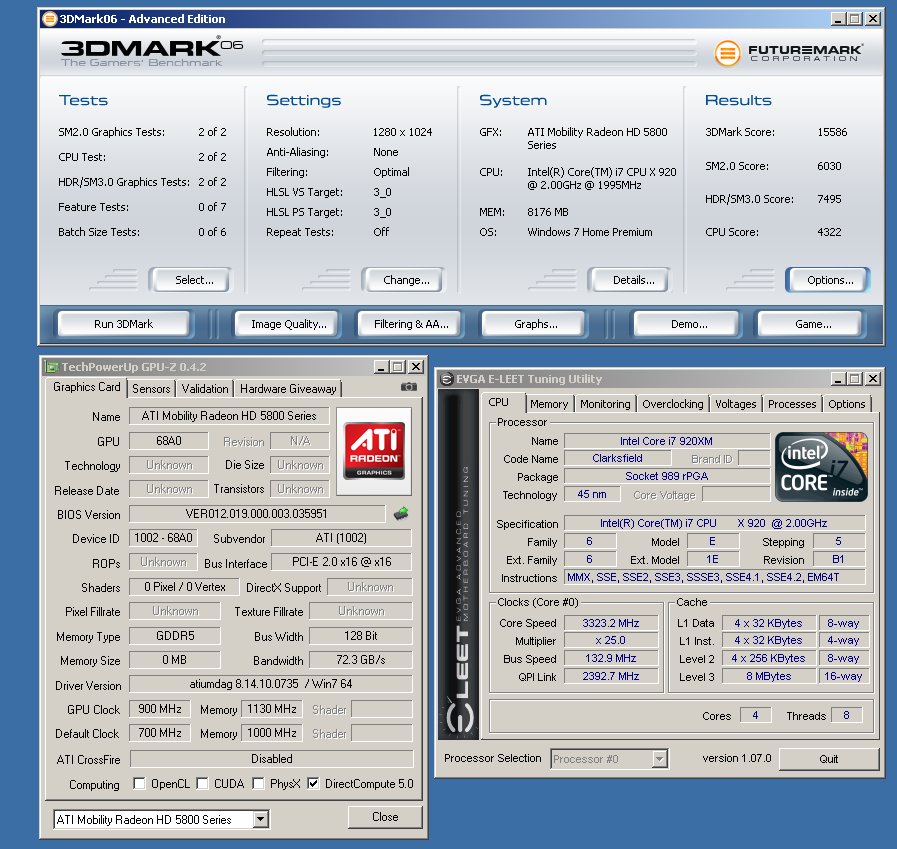The width and height of the screenshot is (897, 849).
Task: Launch the Demo... button
Action: pyautogui.click(x=687, y=324)
